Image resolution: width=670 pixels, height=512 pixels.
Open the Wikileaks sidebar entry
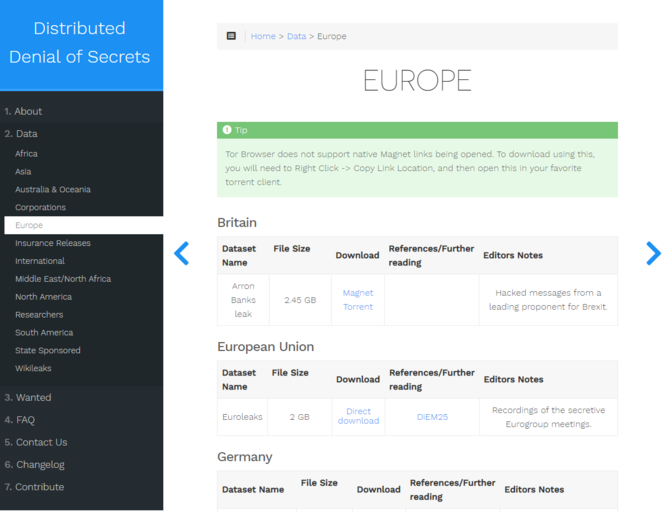coord(34,368)
